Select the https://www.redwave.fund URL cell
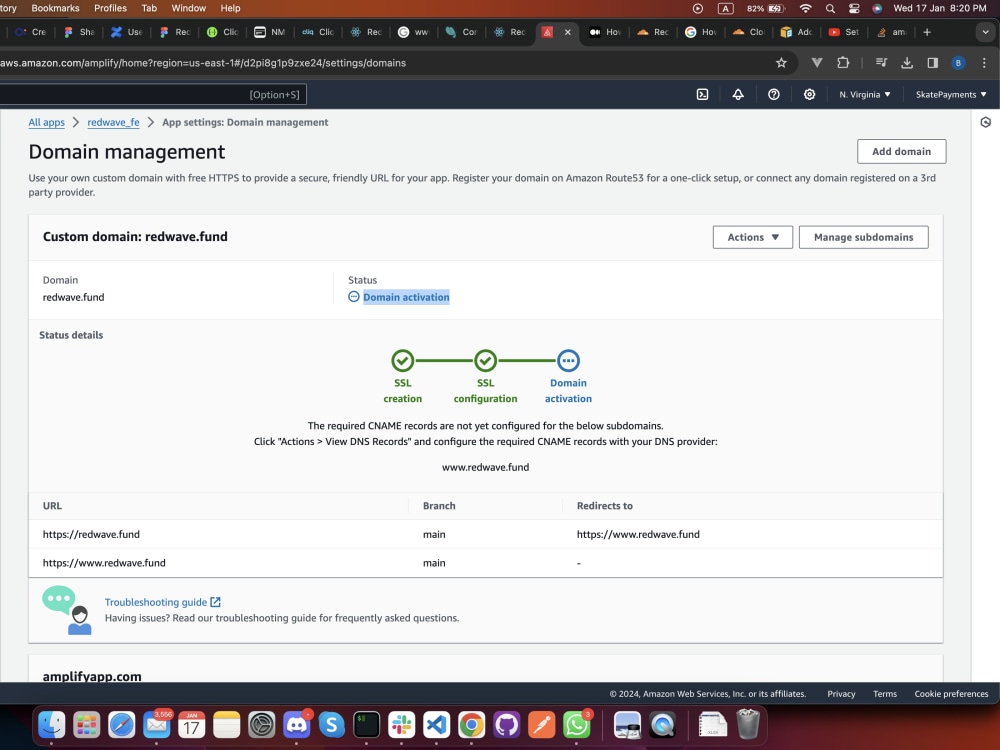1000x750 pixels. click(x=104, y=563)
